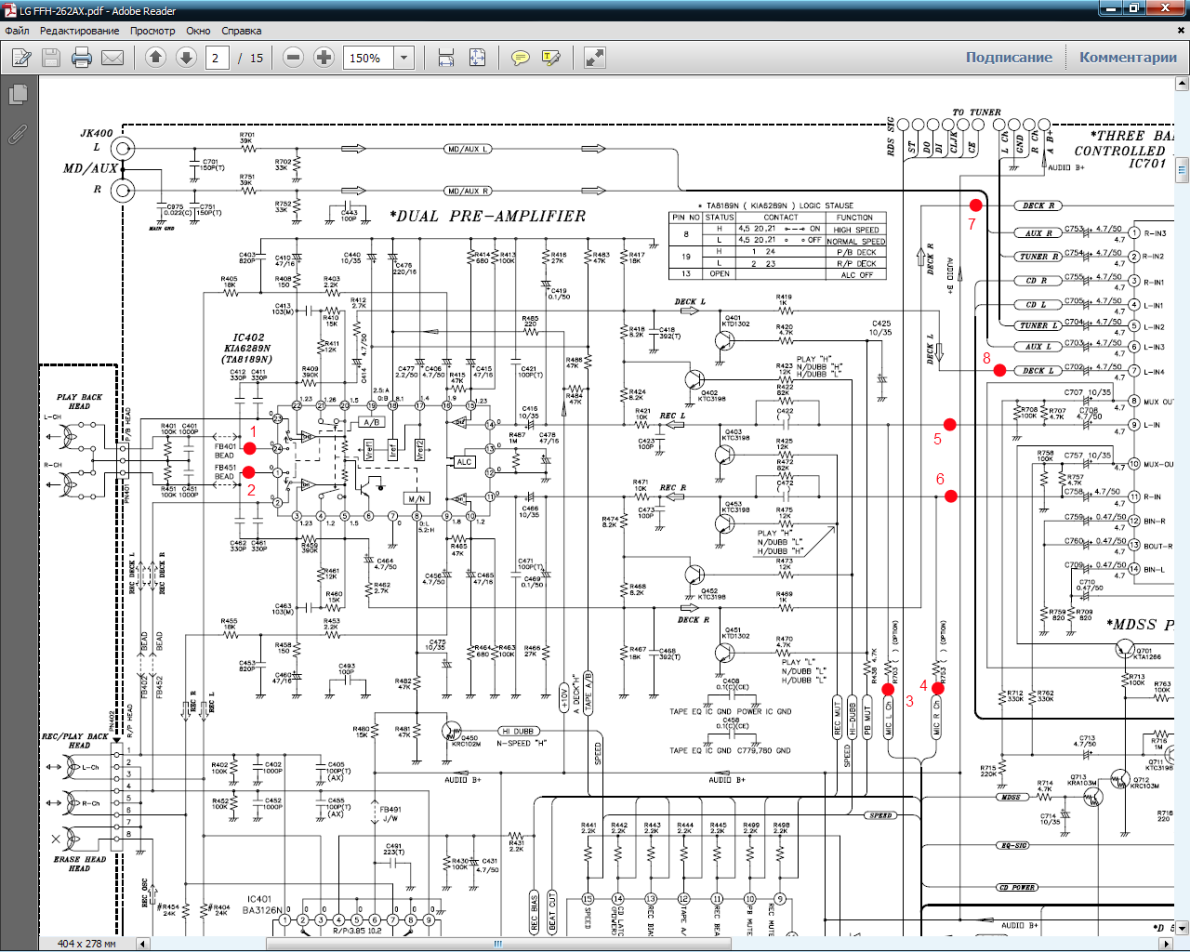Open the Подписание pane
1190x952 pixels.
coord(1008,58)
